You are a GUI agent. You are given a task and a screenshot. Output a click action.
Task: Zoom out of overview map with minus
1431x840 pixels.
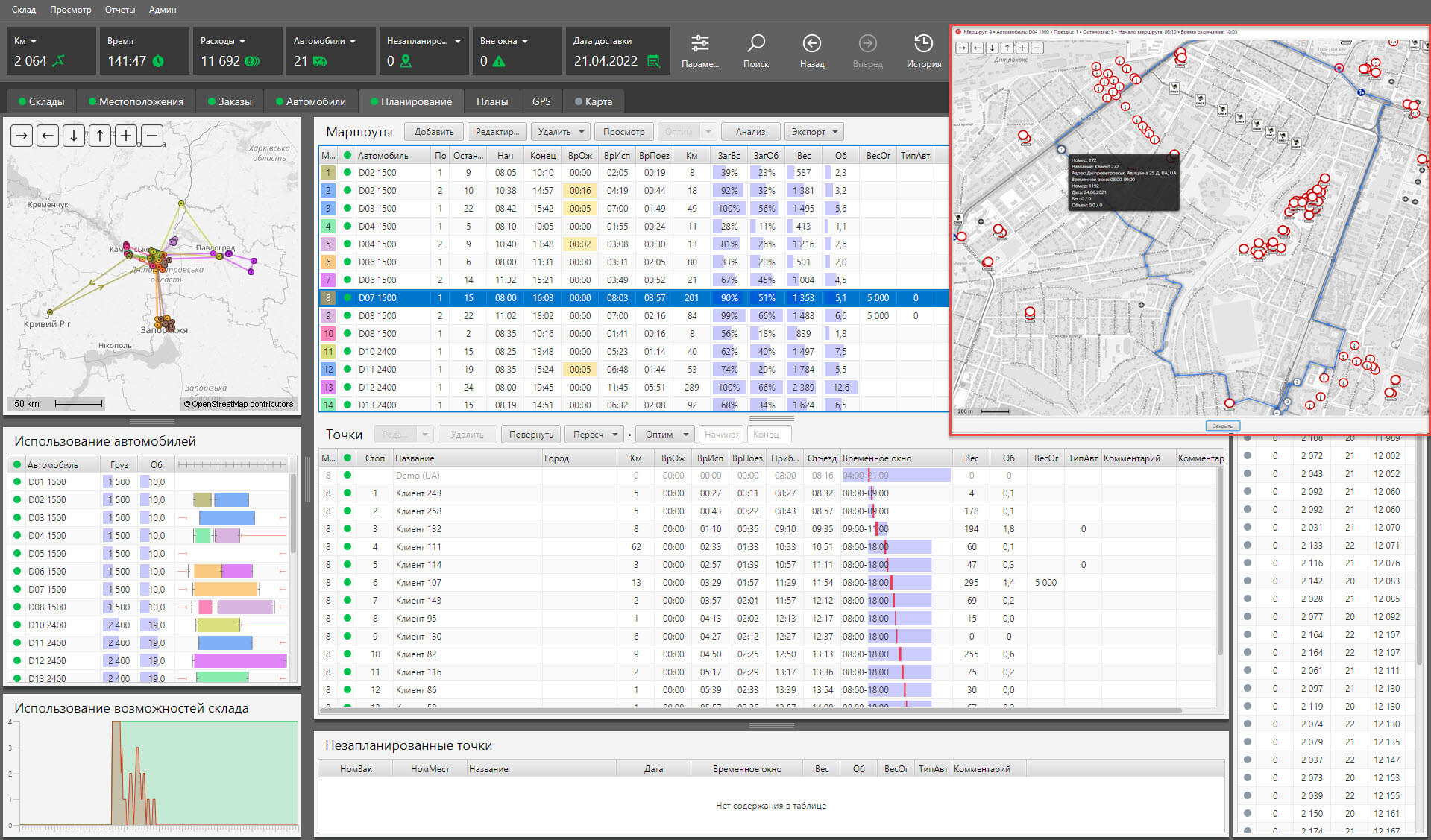tap(152, 136)
